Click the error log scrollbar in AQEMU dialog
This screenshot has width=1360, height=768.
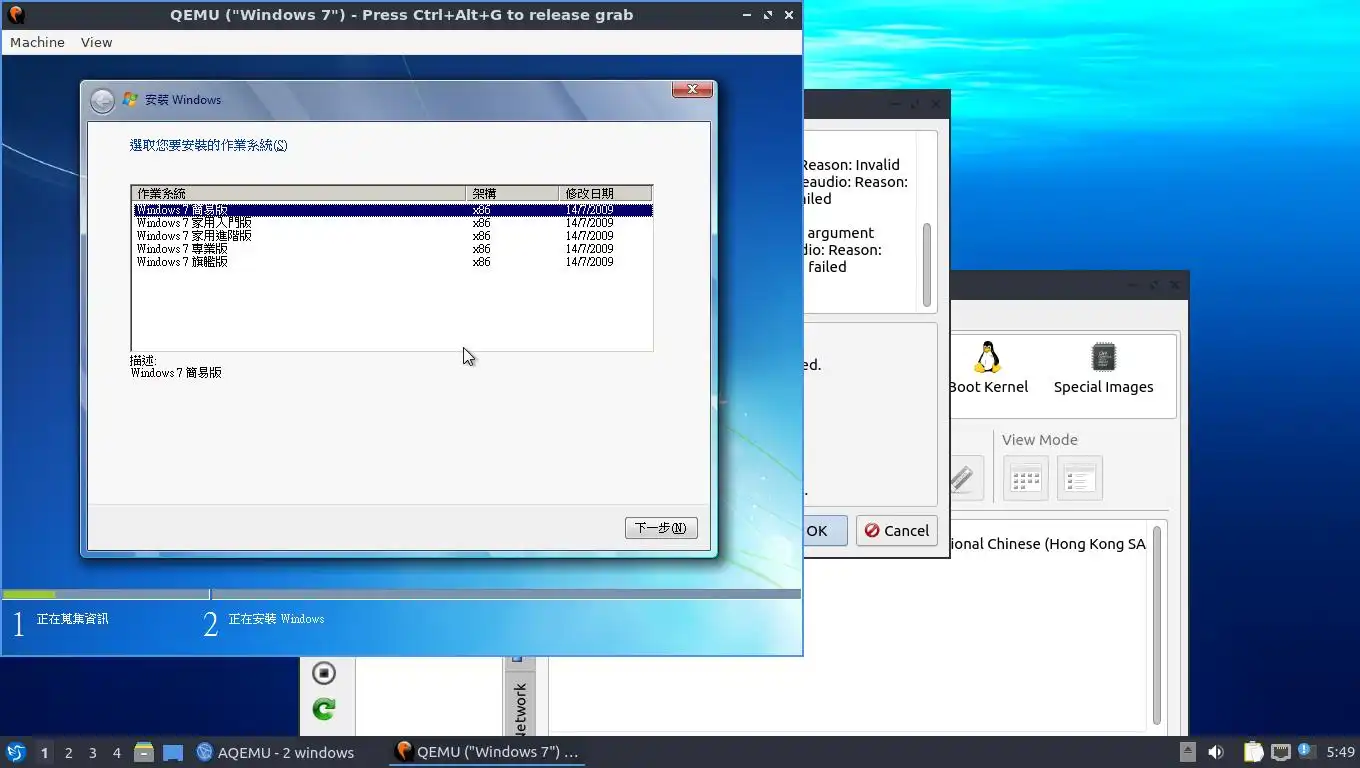pos(927,264)
